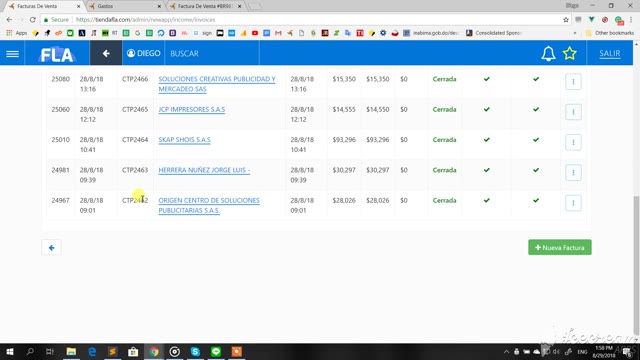Click the yellow star favorites icon
The height and width of the screenshot is (360, 640).
tap(569, 53)
